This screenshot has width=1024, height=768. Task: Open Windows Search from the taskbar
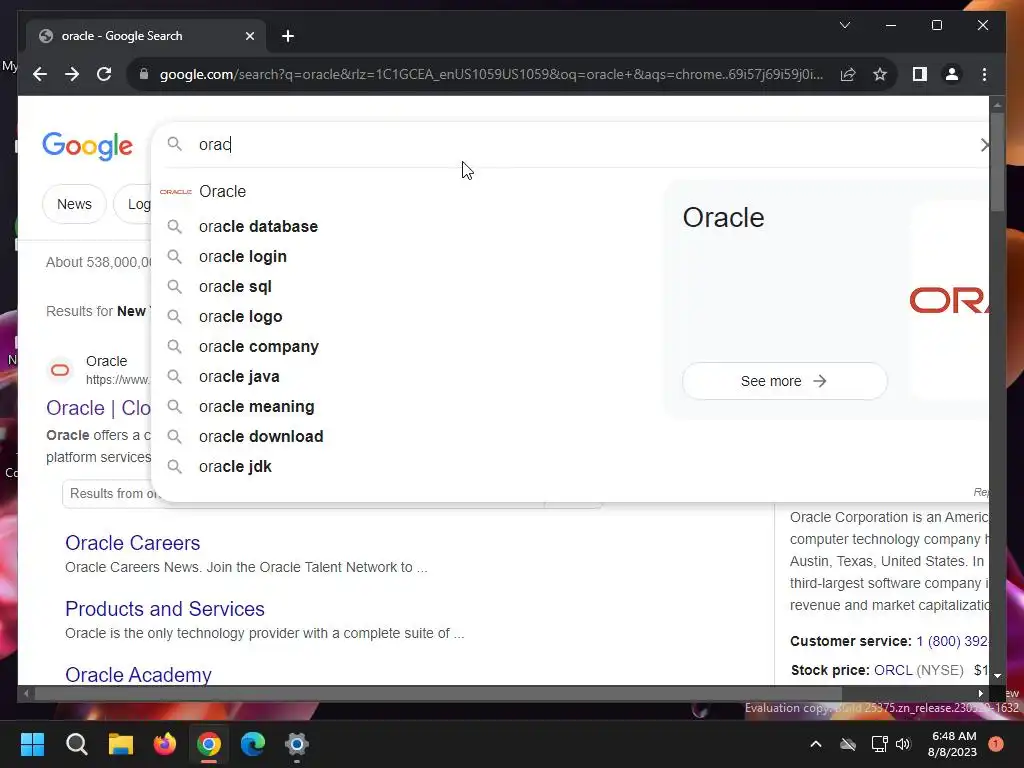[x=76, y=744]
